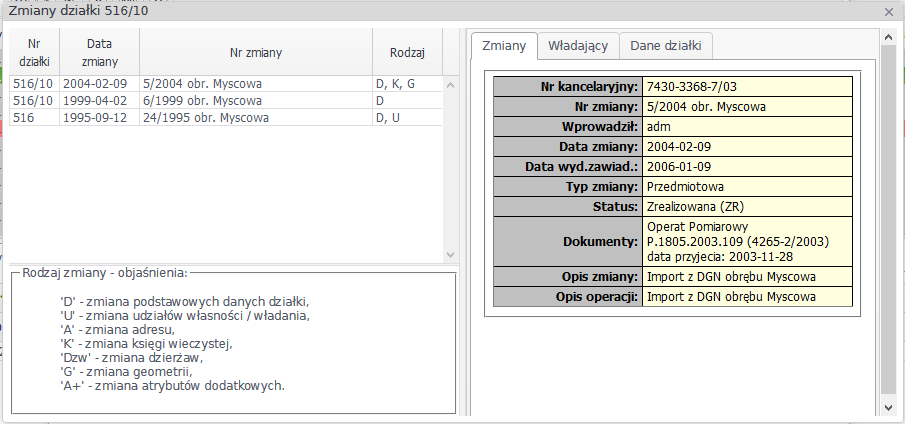Click the details panel scroll down arrow
Image resolution: width=905 pixels, height=424 pixels.
pos(889,408)
